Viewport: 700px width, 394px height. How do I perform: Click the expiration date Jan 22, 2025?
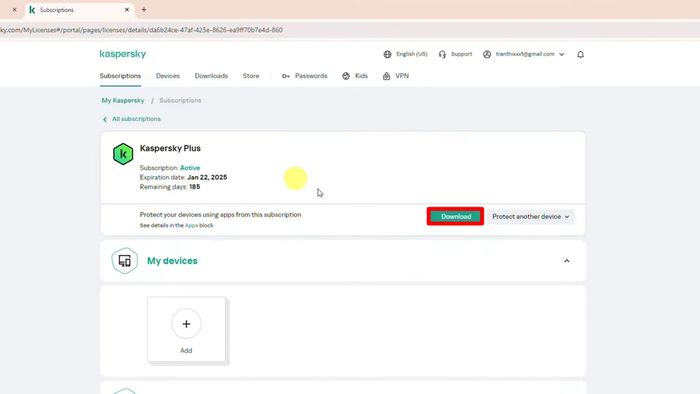click(x=207, y=177)
